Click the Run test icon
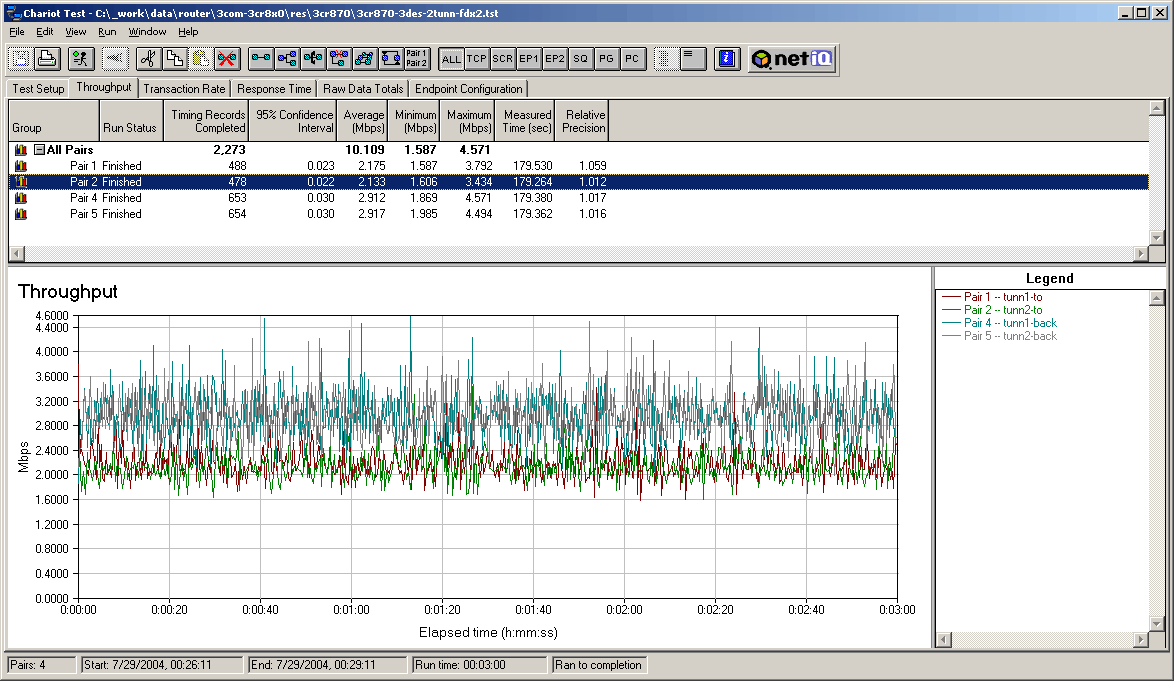The width and height of the screenshot is (1174, 681). 82,59
